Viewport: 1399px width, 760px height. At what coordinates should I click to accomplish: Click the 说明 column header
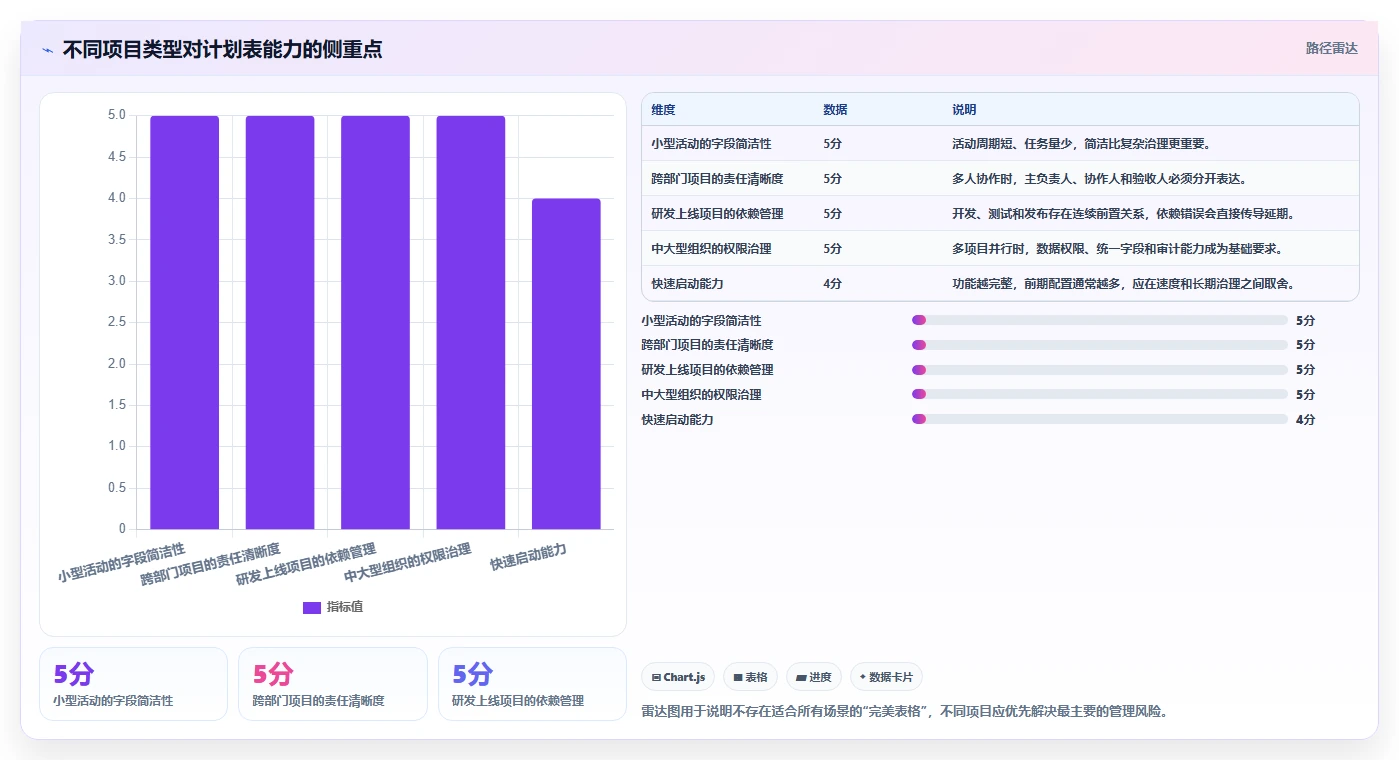pos(964,110)
